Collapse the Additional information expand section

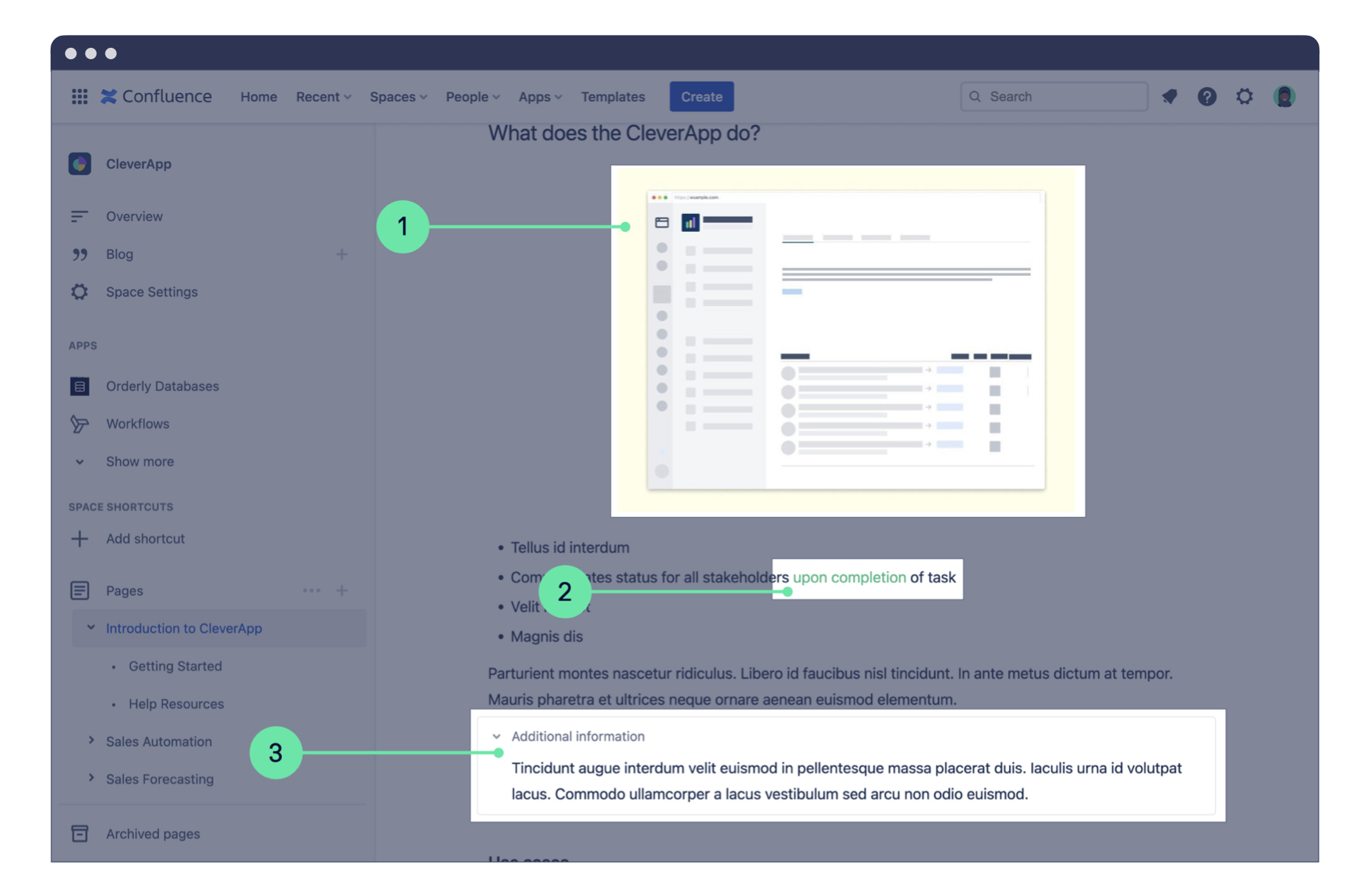click(497, 736)
